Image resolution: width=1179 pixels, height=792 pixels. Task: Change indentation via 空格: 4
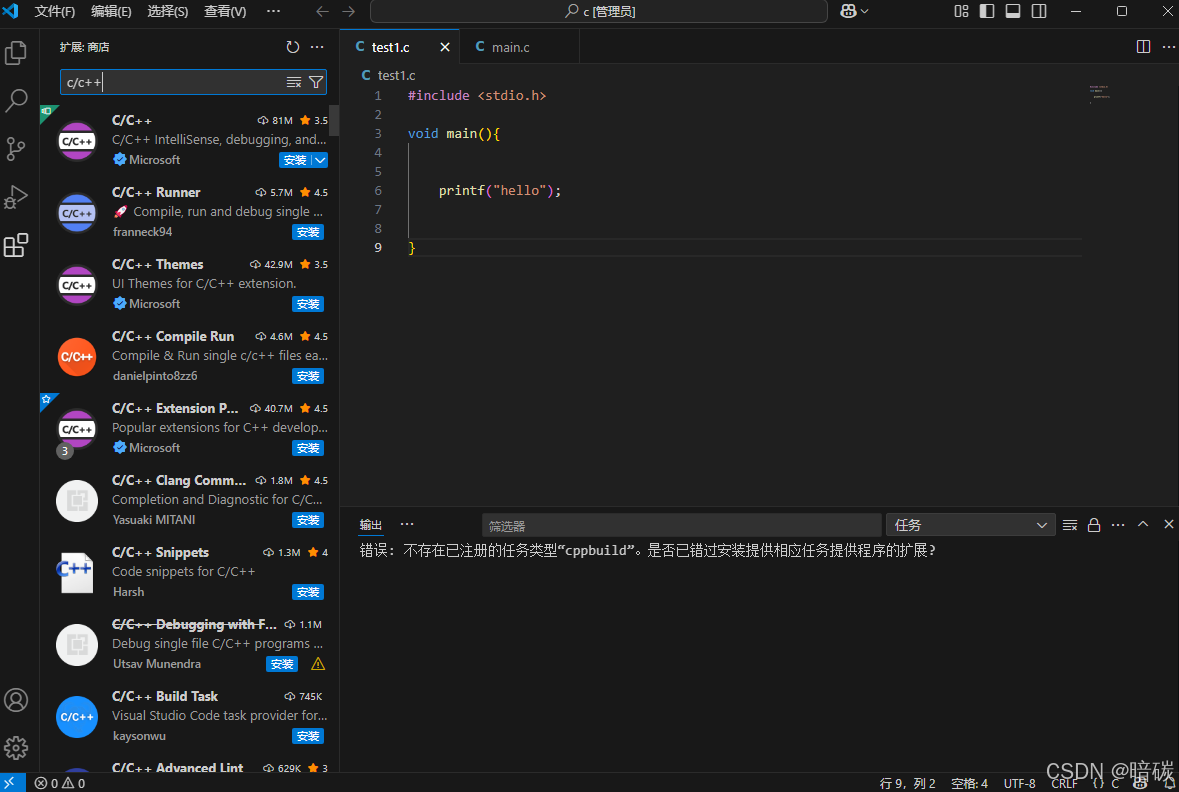click(969, 783)
